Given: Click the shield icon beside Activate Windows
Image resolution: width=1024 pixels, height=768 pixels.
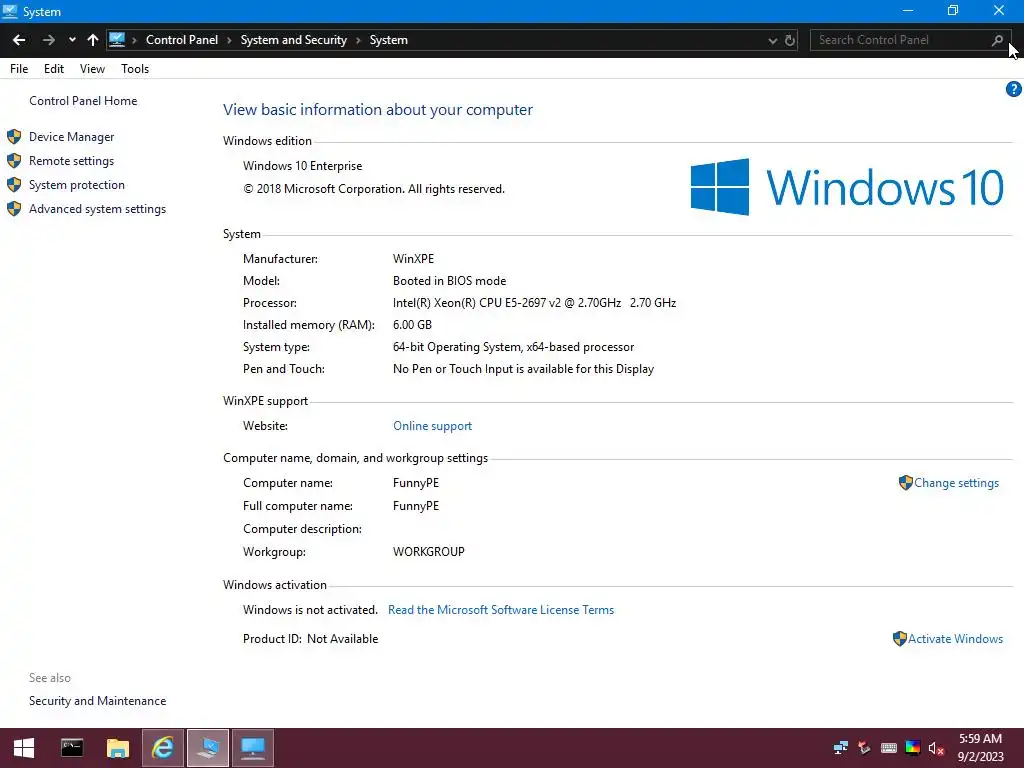Looking at the screenshot, I should point(899,639).
